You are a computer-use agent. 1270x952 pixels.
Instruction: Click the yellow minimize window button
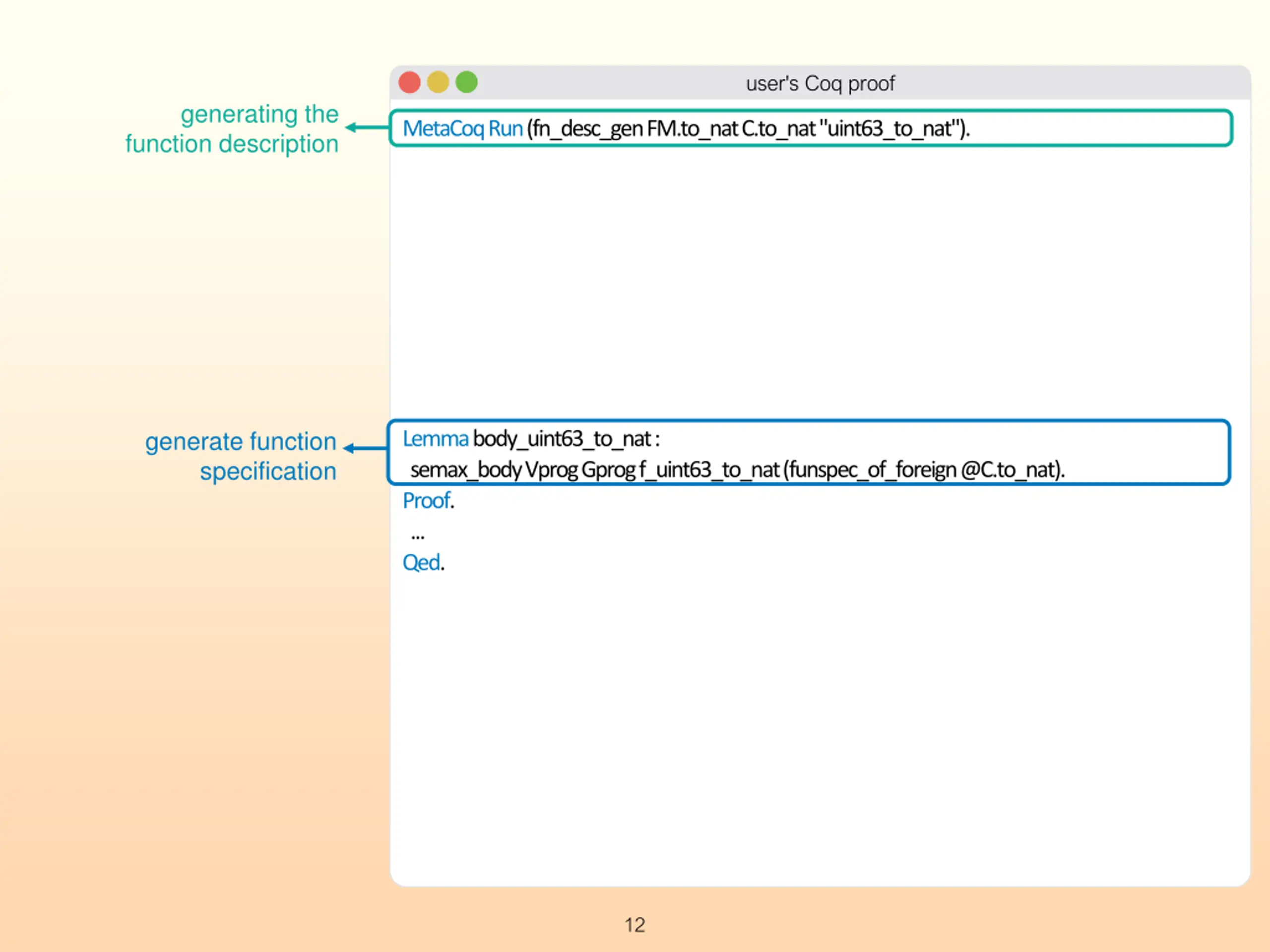(x=438, y=82)
